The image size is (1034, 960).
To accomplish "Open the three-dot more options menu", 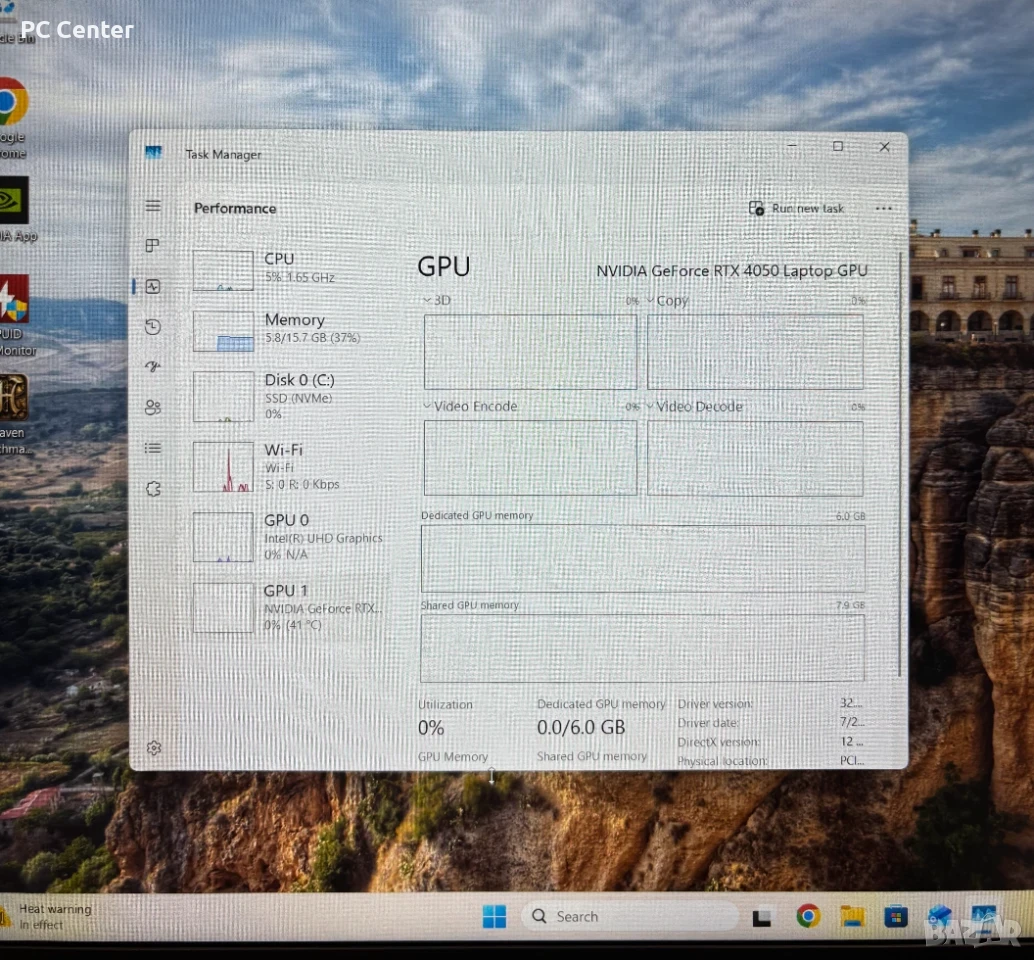I will (x=884, y=208).
